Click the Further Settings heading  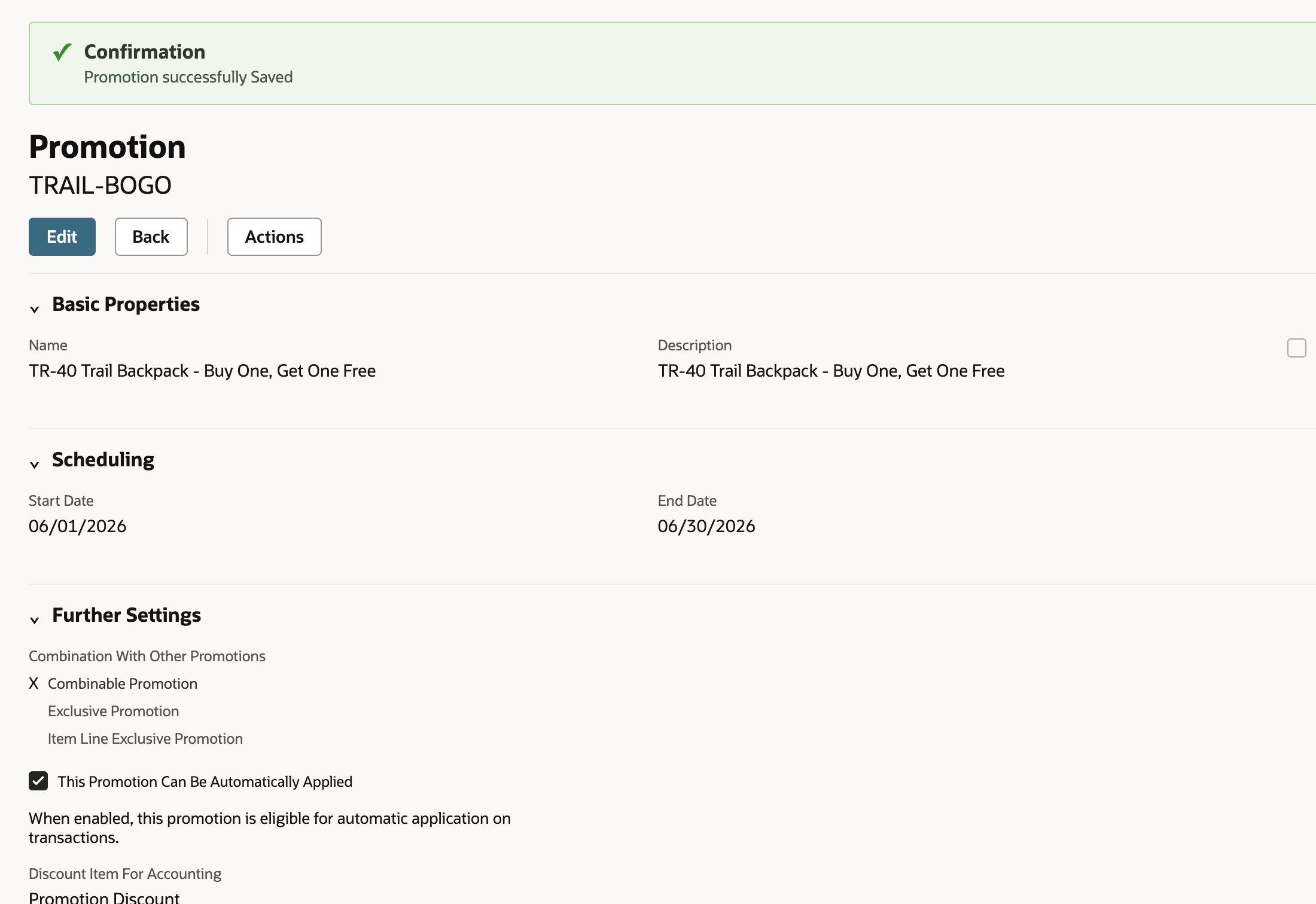point(127,615)
